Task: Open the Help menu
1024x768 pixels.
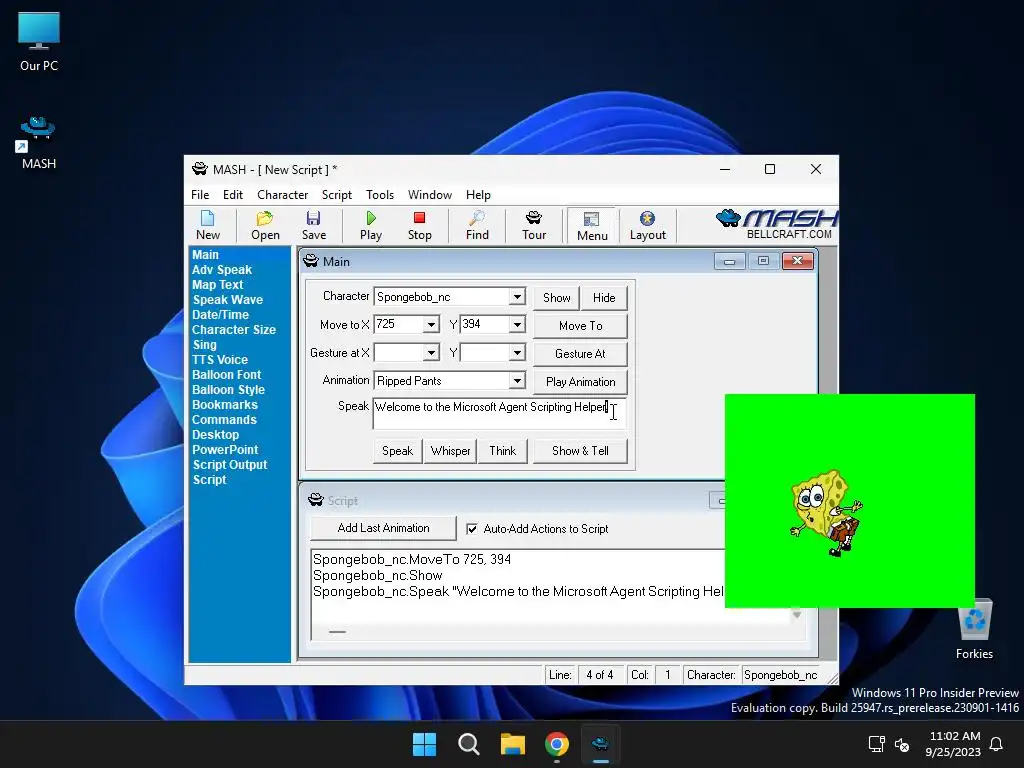Action: [x=478, y=195]
